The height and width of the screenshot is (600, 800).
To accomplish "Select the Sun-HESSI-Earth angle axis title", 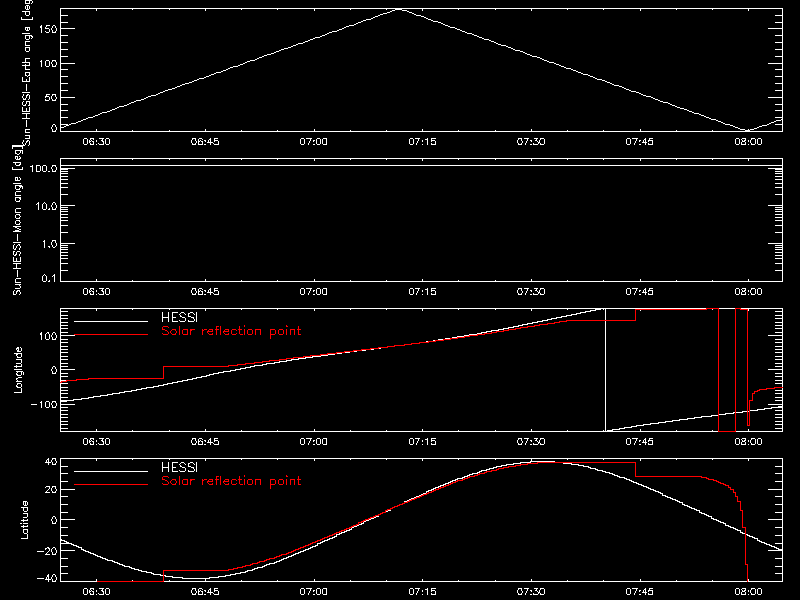I will 27,73.
